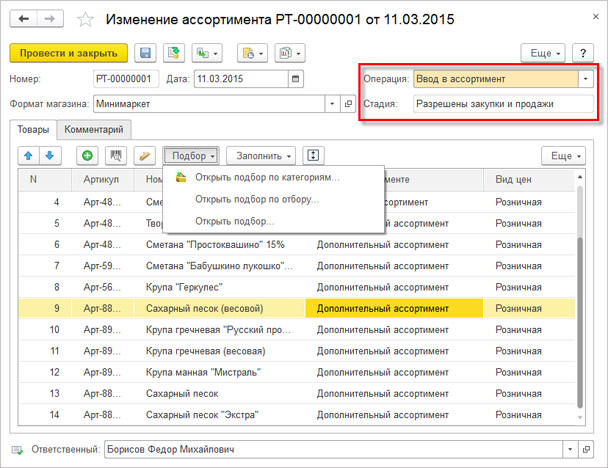Select row Сметана "Простоквашино" 15%

click(297, 245)
